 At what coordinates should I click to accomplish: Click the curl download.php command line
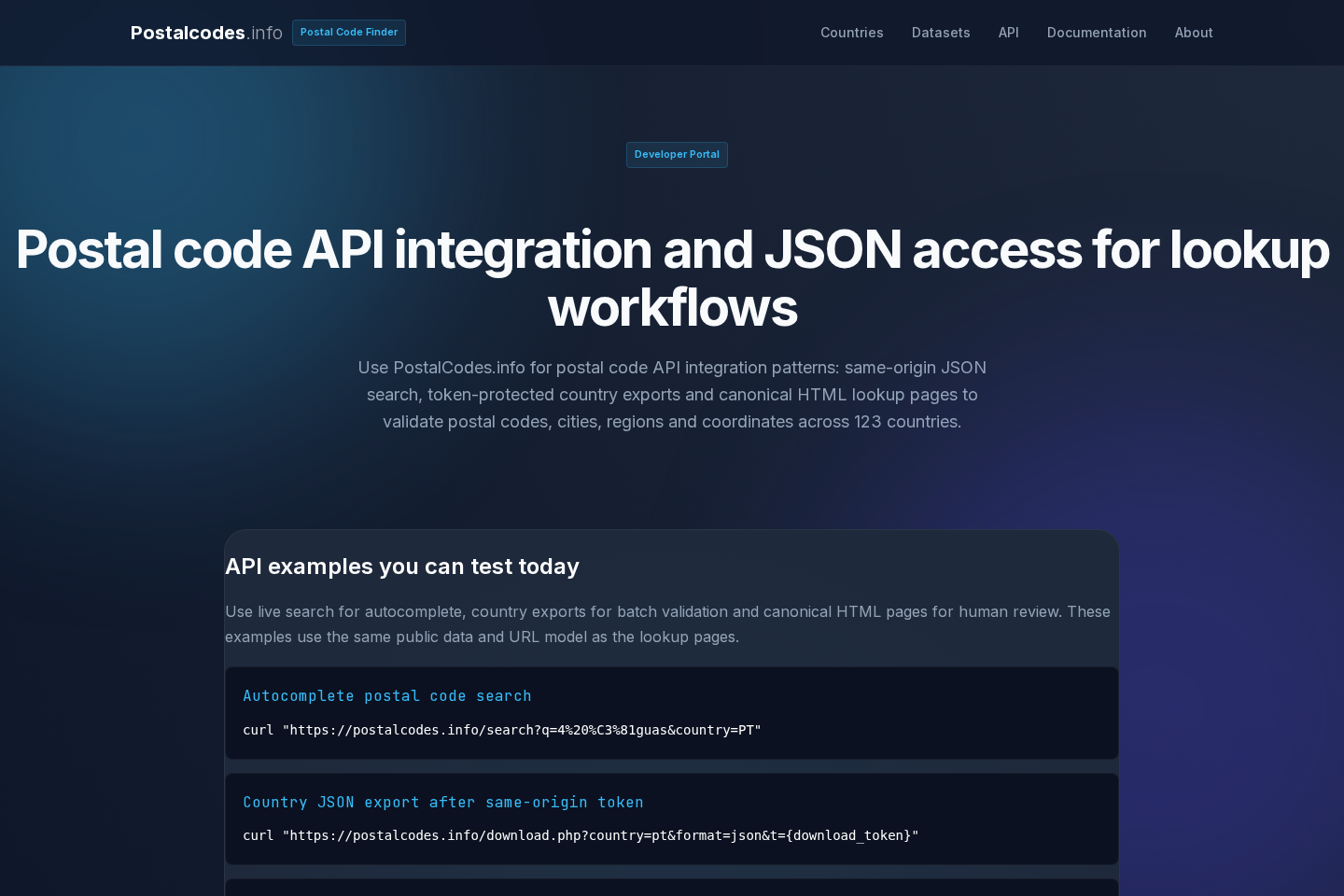click(x=581, y=835)
